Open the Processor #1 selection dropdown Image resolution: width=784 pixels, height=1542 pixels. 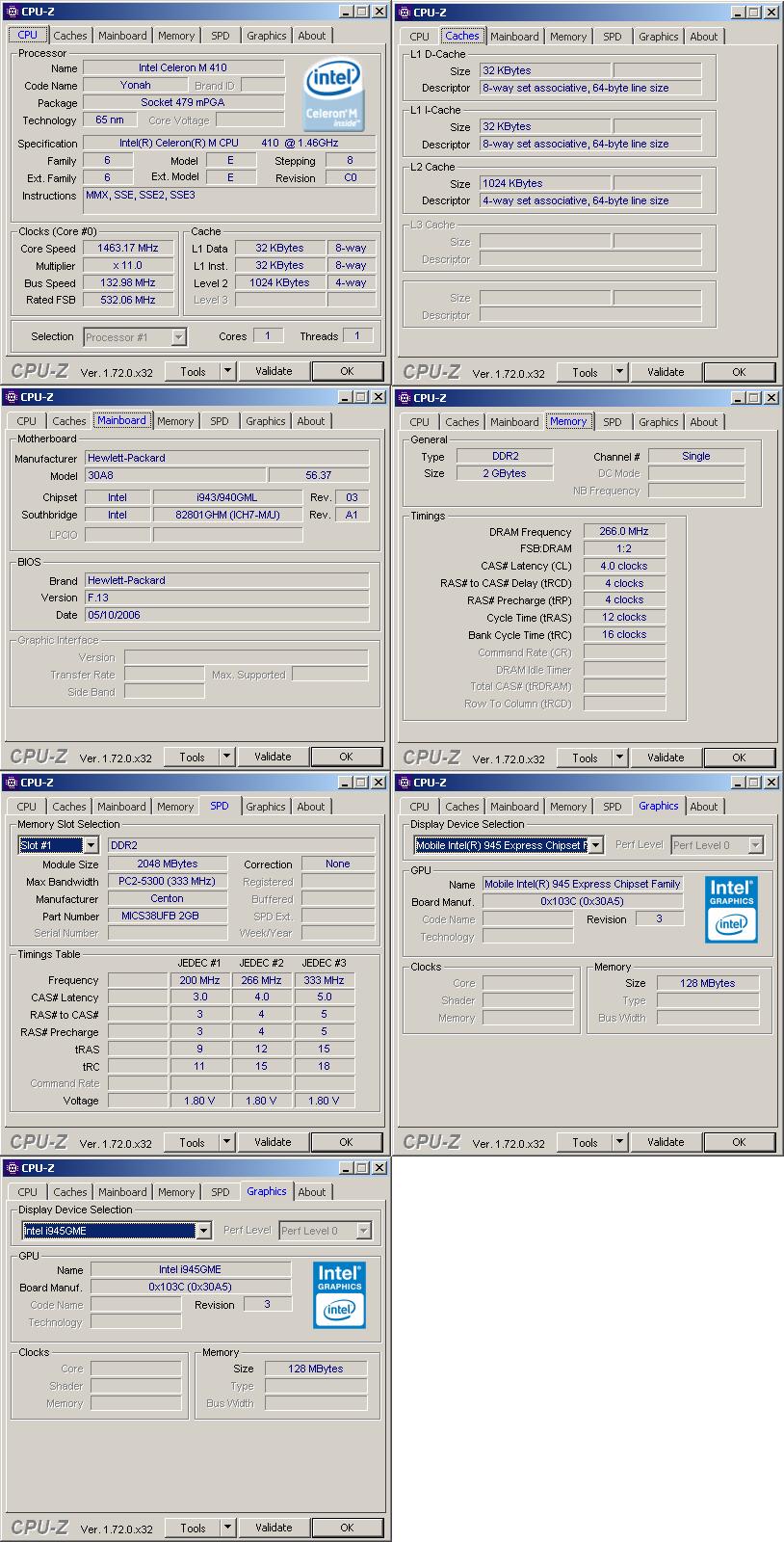coord(178,337)
